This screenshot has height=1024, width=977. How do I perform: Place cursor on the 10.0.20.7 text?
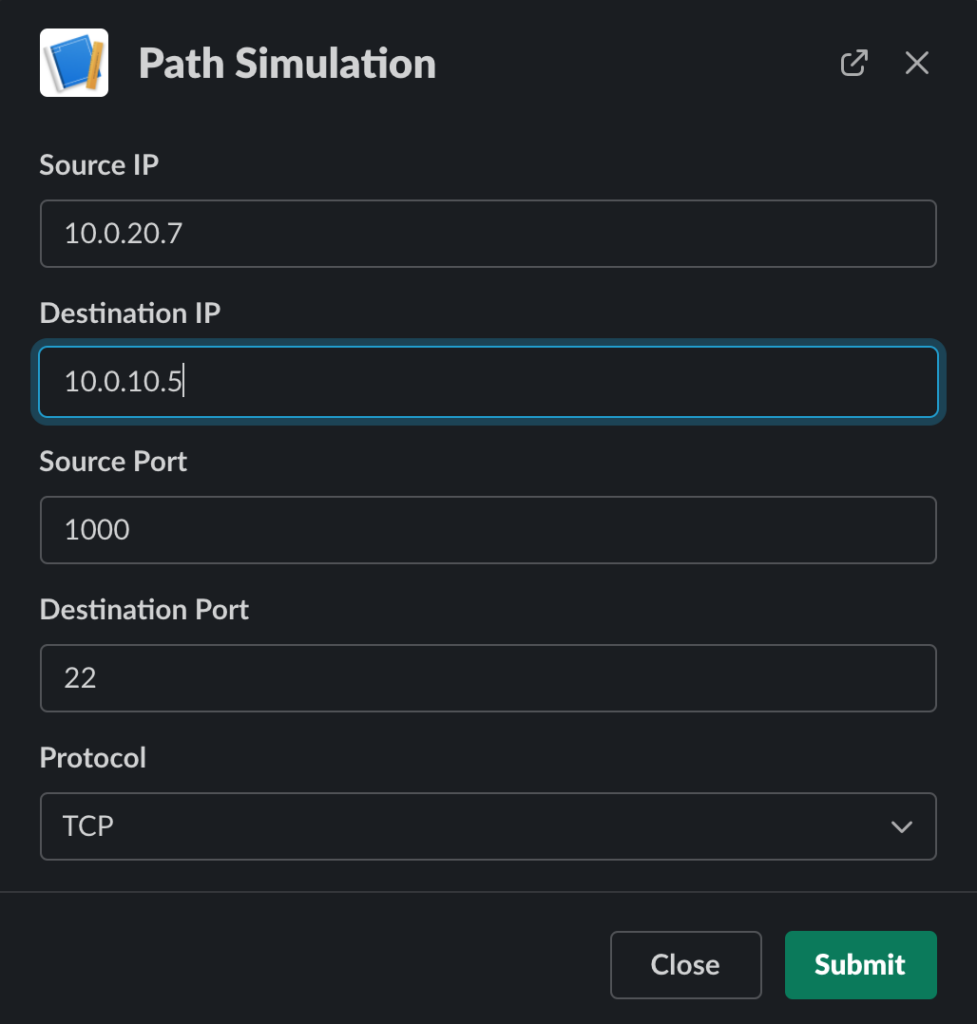[x=123, y=234]
